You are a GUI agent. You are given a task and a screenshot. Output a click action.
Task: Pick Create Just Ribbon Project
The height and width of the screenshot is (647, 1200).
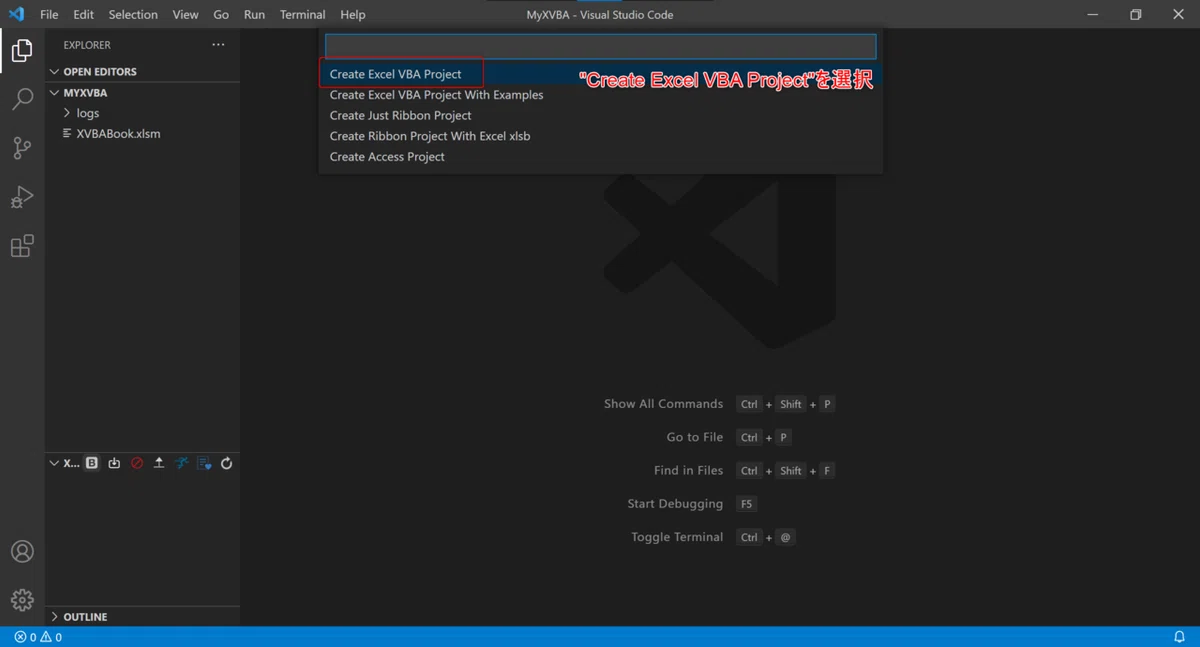tap(601, 115)
